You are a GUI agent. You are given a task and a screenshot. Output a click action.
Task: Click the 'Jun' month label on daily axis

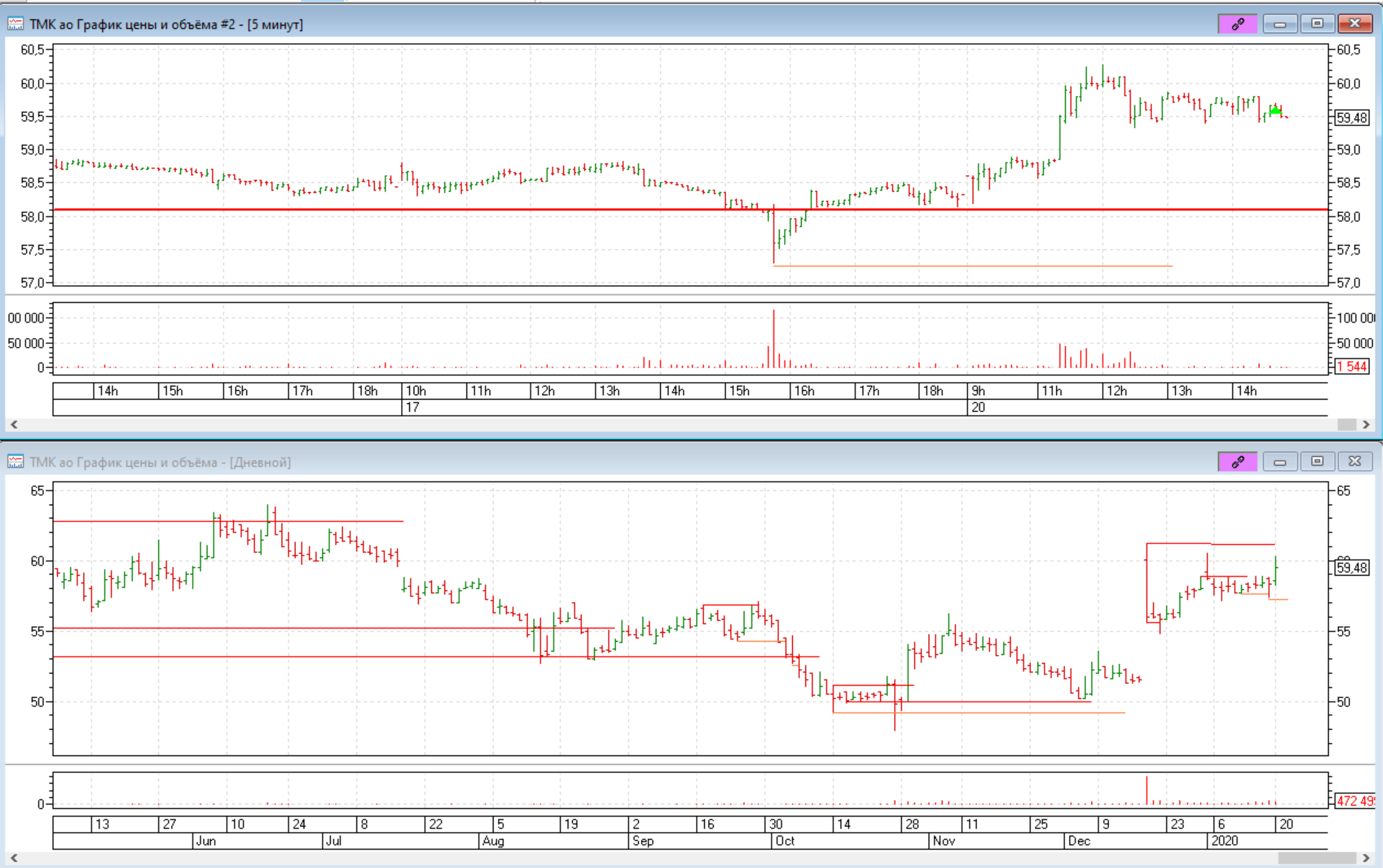(206, 841)
